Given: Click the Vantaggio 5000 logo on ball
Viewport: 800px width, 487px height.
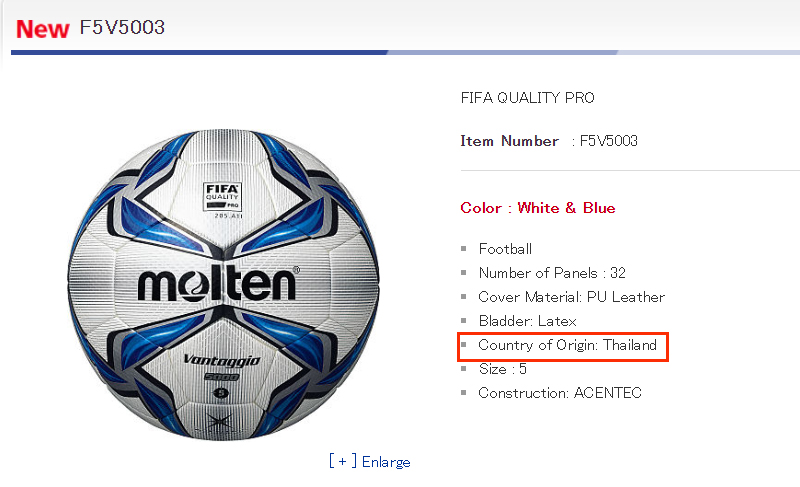Looking at the screenshot, I should click(222, 368).
